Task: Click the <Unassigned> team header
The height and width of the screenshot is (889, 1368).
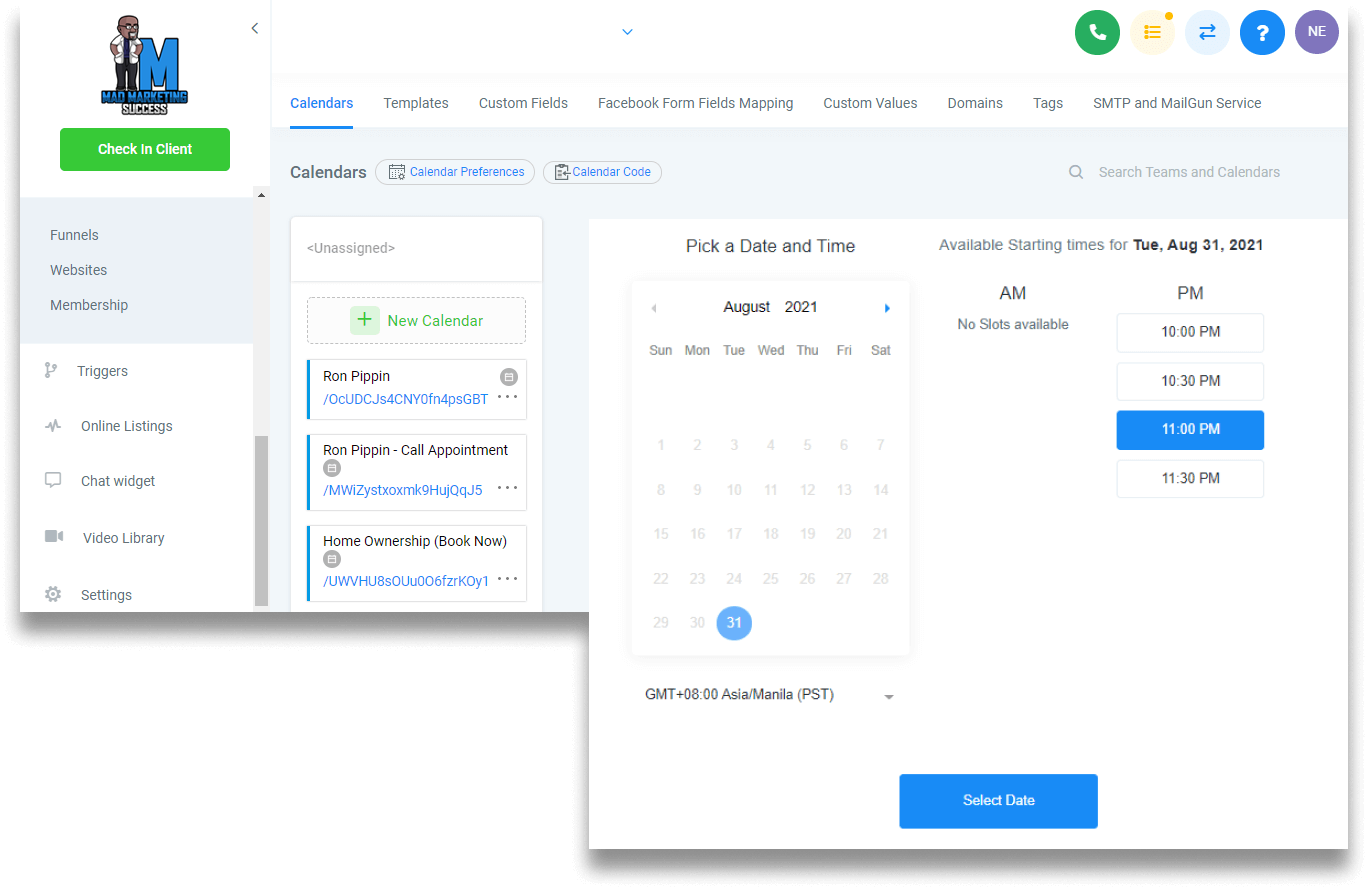Action: (x=350, y=248)
